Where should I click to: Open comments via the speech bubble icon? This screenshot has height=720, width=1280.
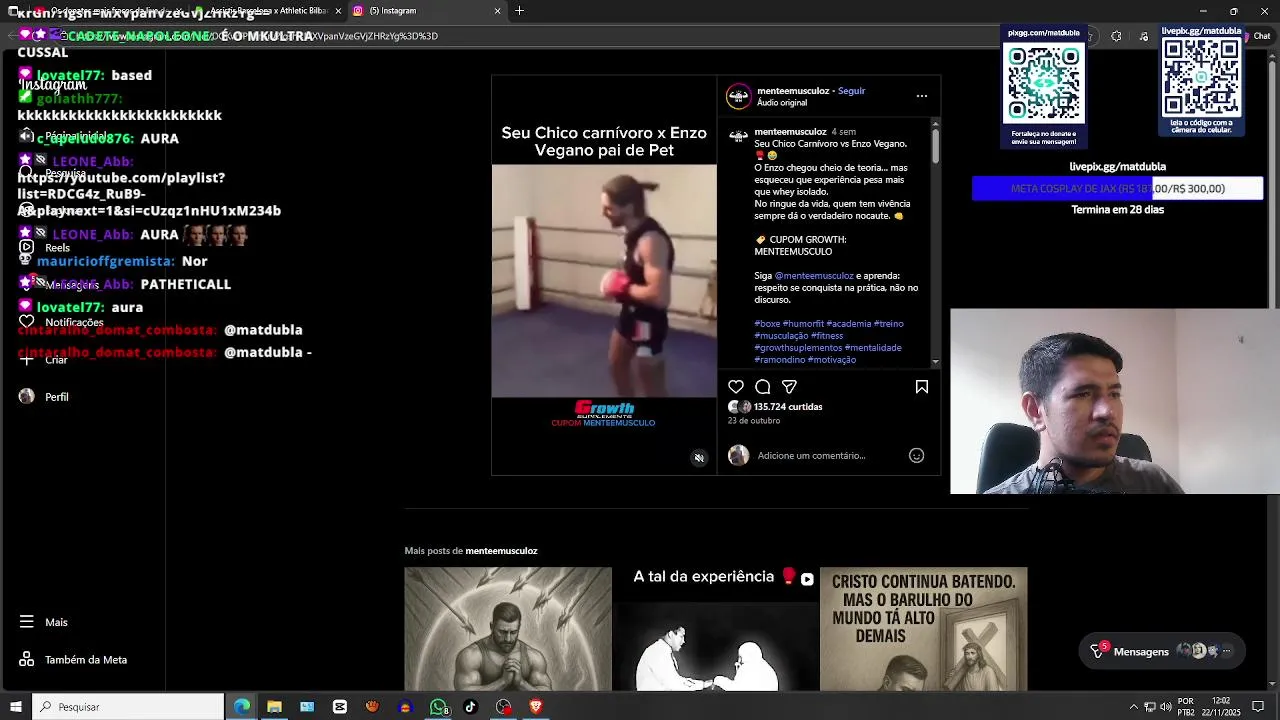pyautogui.click(x=763, y=387)
